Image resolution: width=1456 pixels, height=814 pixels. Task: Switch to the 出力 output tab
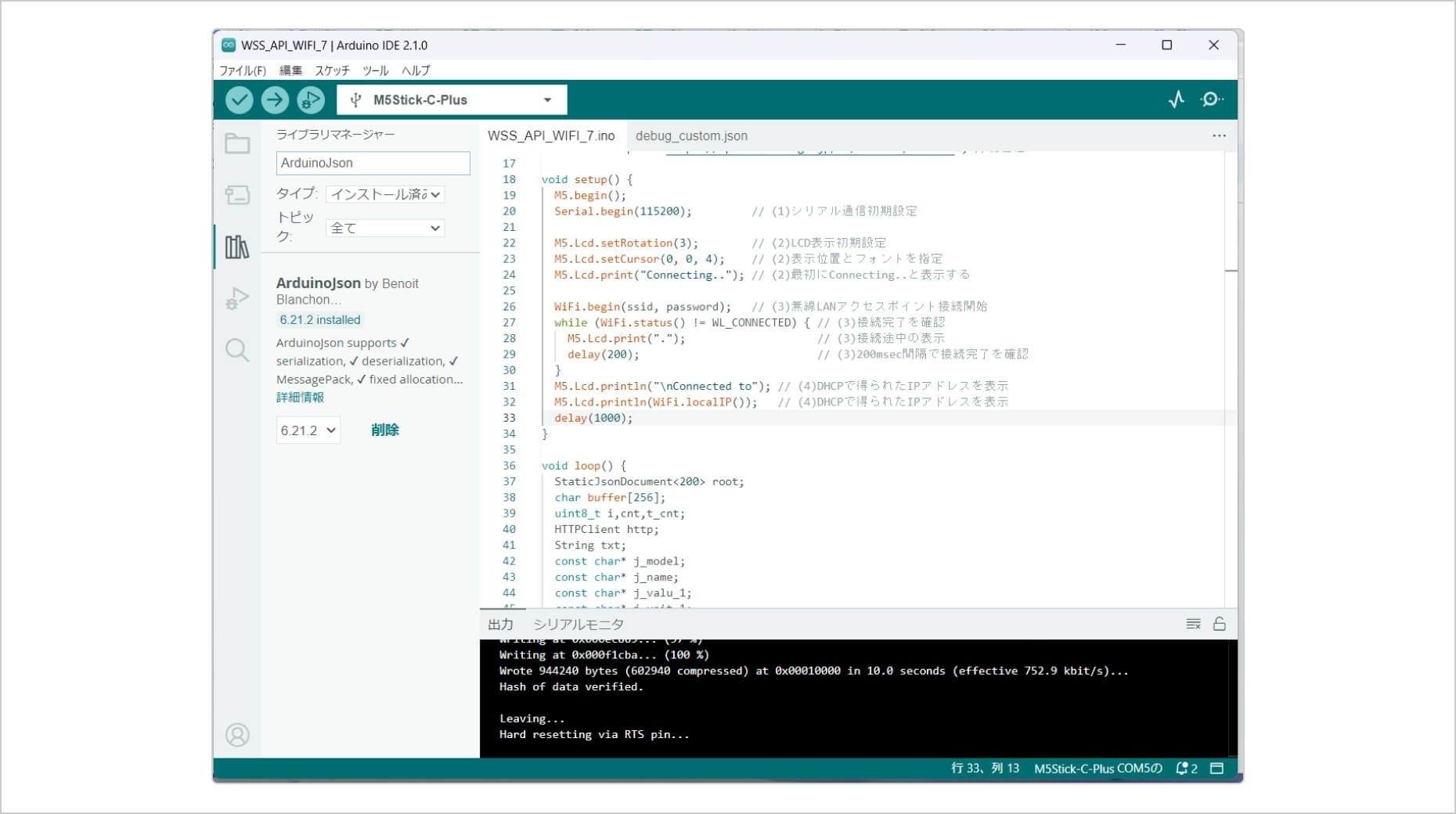click(x=501, y=624)
